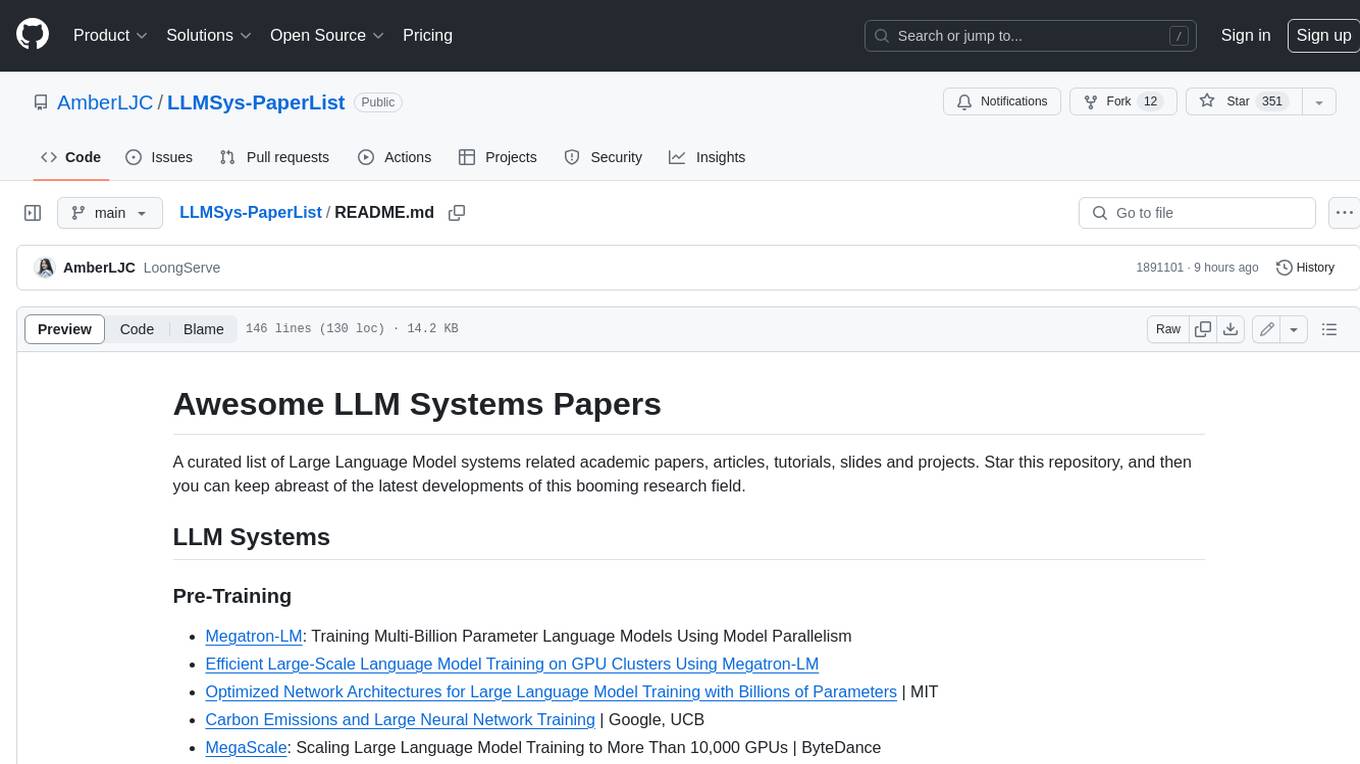Switch to the Issues tab
The height and width of the screenshot is (764, 1360).
pyautogui.click(x=159, y=157)
